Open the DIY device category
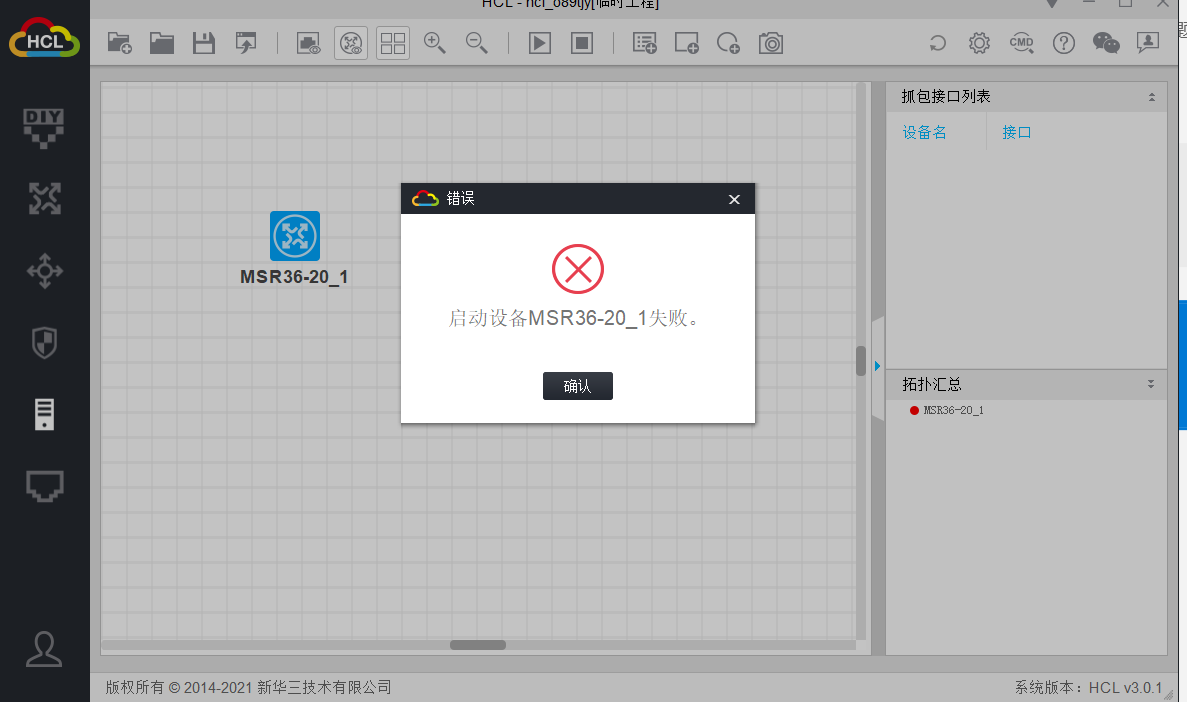The width and height of the screenshot is (1187, 702). [44, 128]
